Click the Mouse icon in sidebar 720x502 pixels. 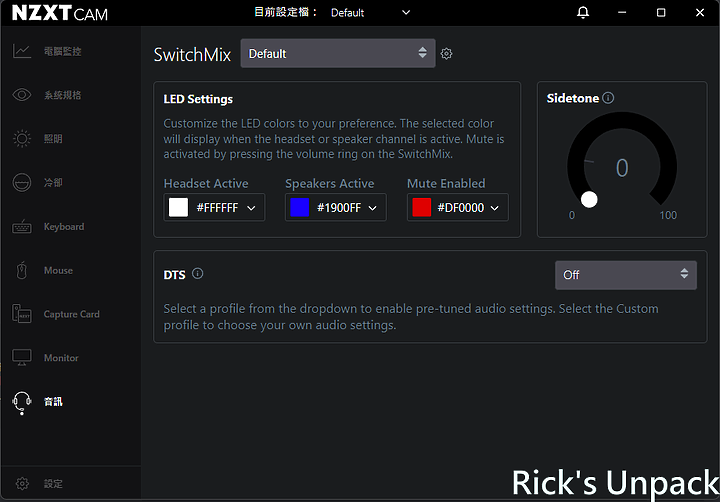[22, 270]
